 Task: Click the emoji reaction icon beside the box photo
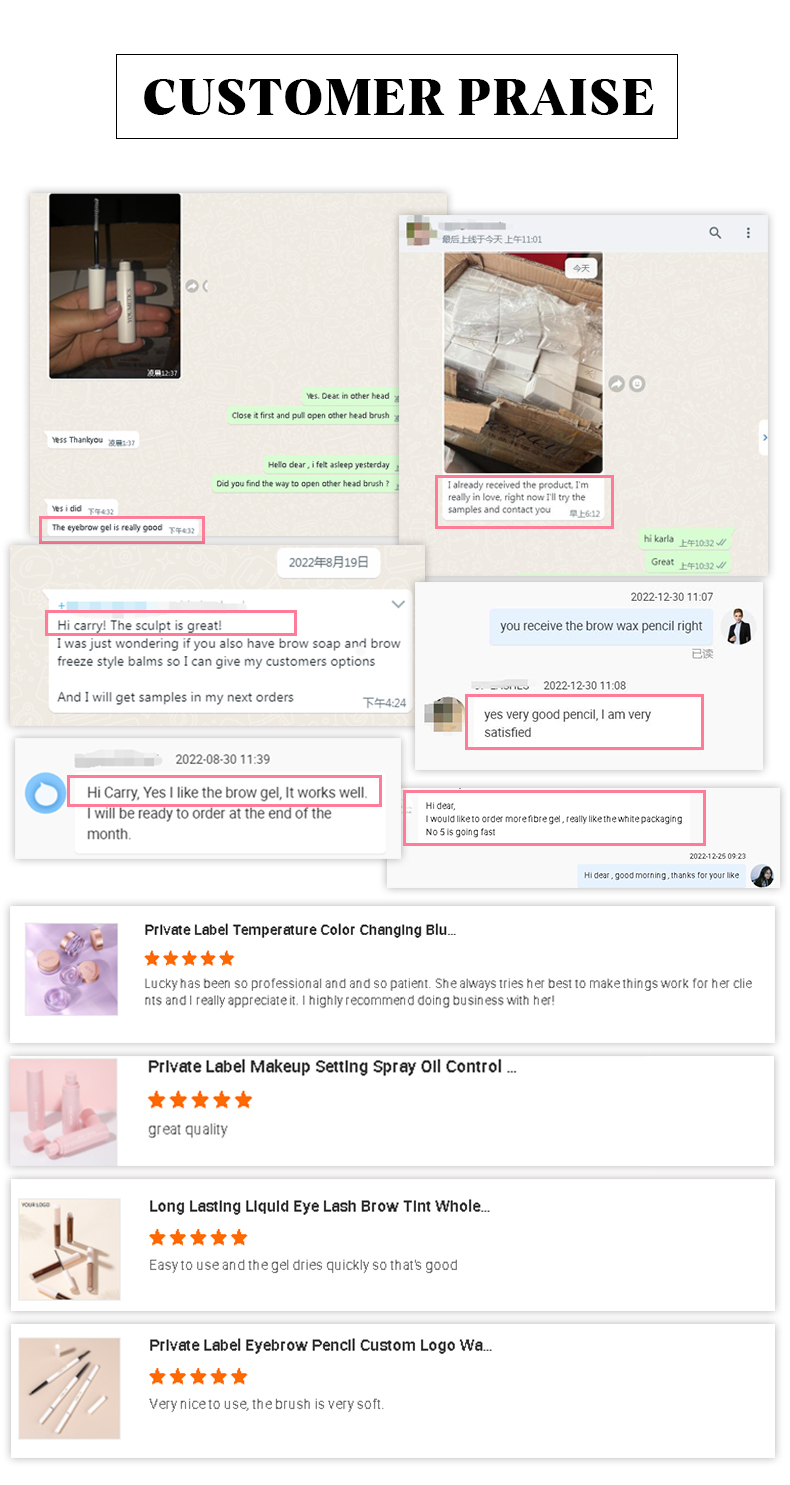[637, 383]
